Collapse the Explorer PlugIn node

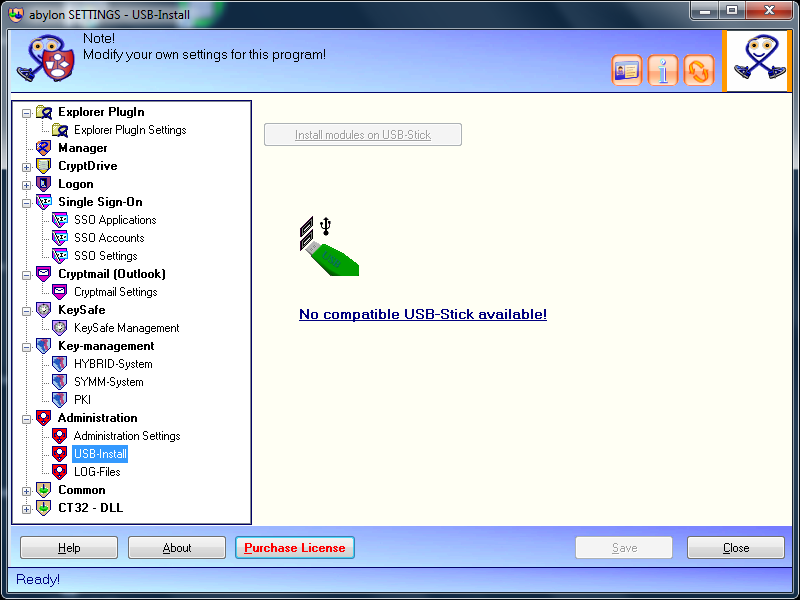(x=27, y=113)
